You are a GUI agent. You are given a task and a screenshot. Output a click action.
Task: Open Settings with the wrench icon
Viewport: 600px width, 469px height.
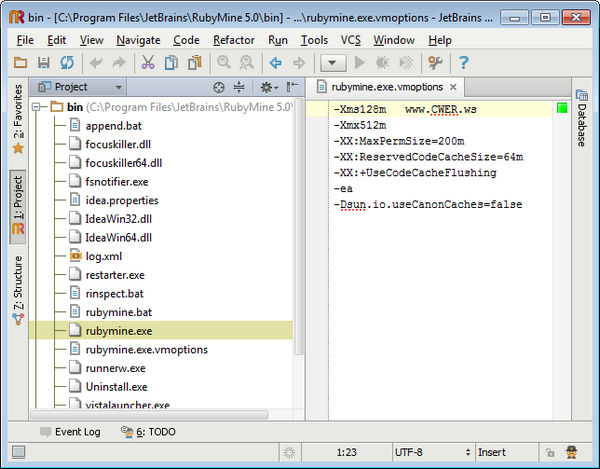click(434, 63)
